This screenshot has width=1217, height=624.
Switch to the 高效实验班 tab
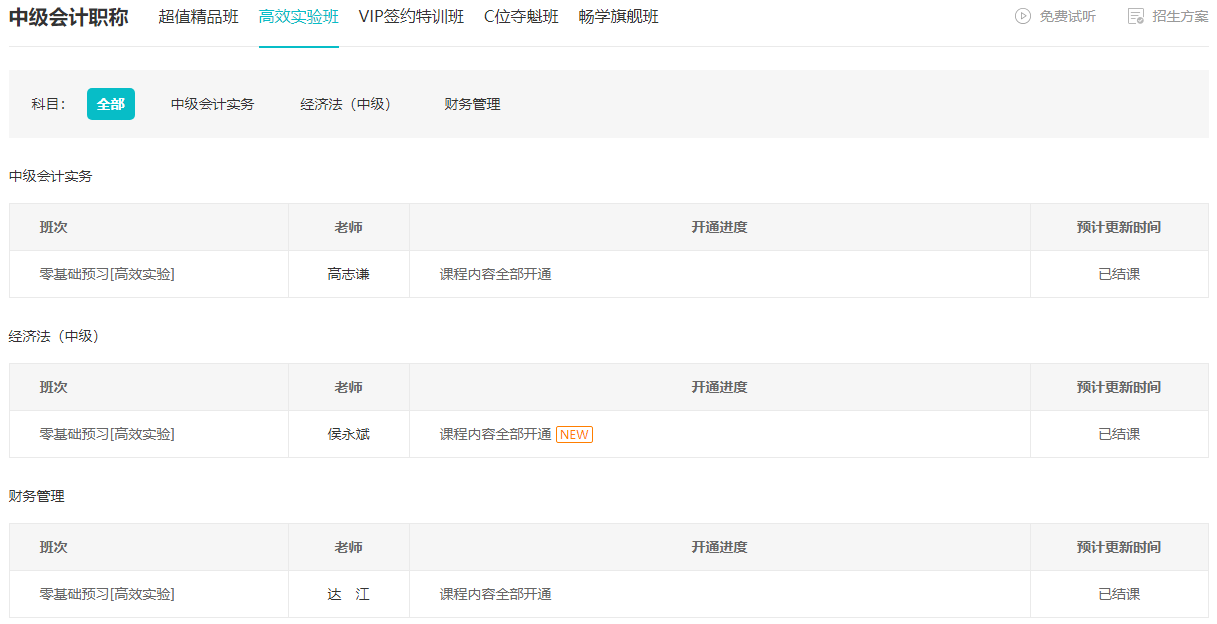pos(298,16)
